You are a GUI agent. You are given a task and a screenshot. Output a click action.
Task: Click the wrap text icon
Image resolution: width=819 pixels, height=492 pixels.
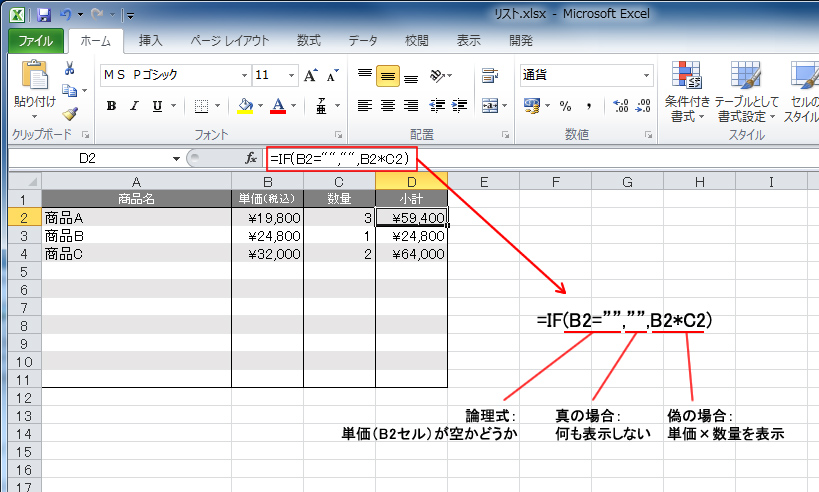[489, 76]
